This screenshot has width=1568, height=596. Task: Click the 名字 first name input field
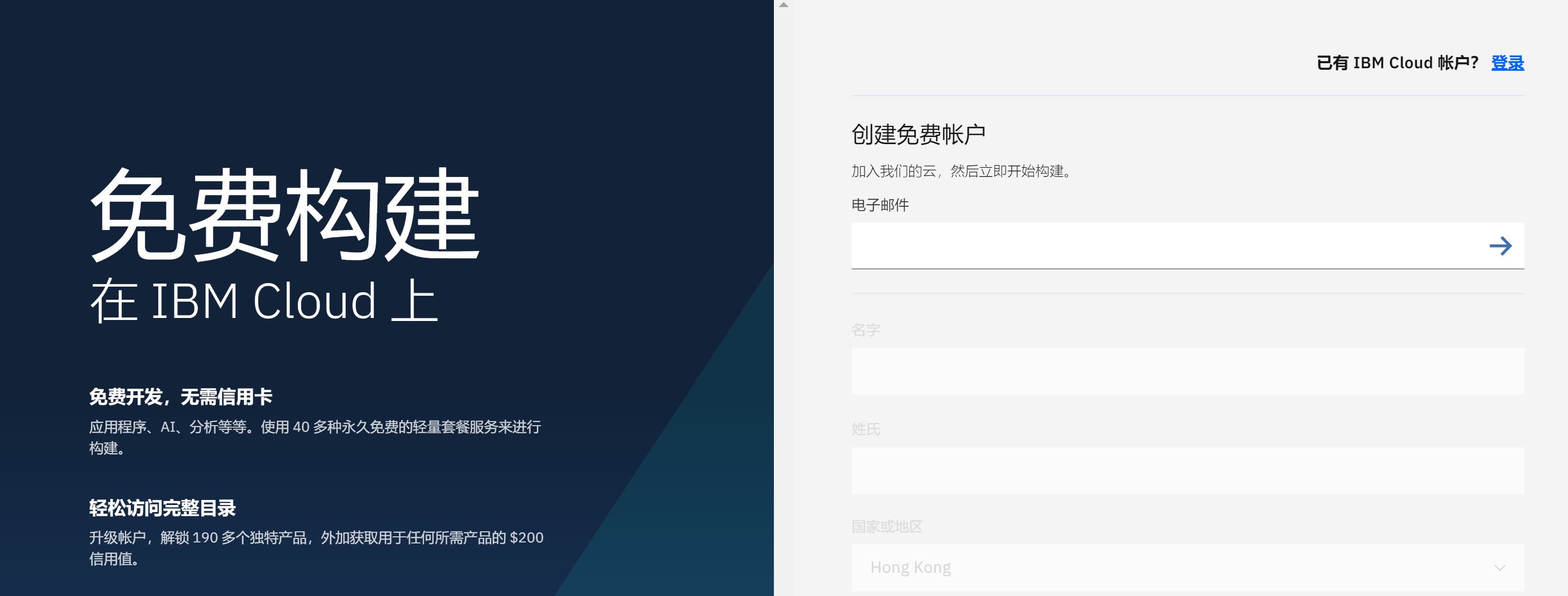1187,371
